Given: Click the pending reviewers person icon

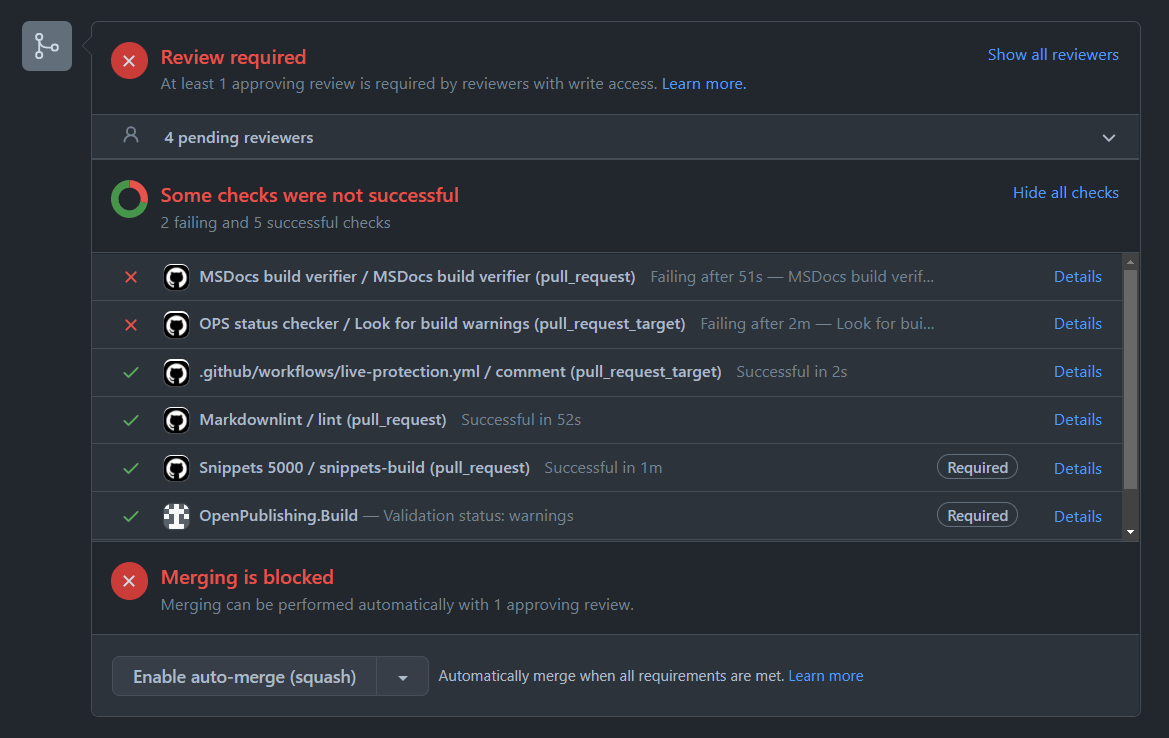Looking at the screenshot, I should [131, 135].
